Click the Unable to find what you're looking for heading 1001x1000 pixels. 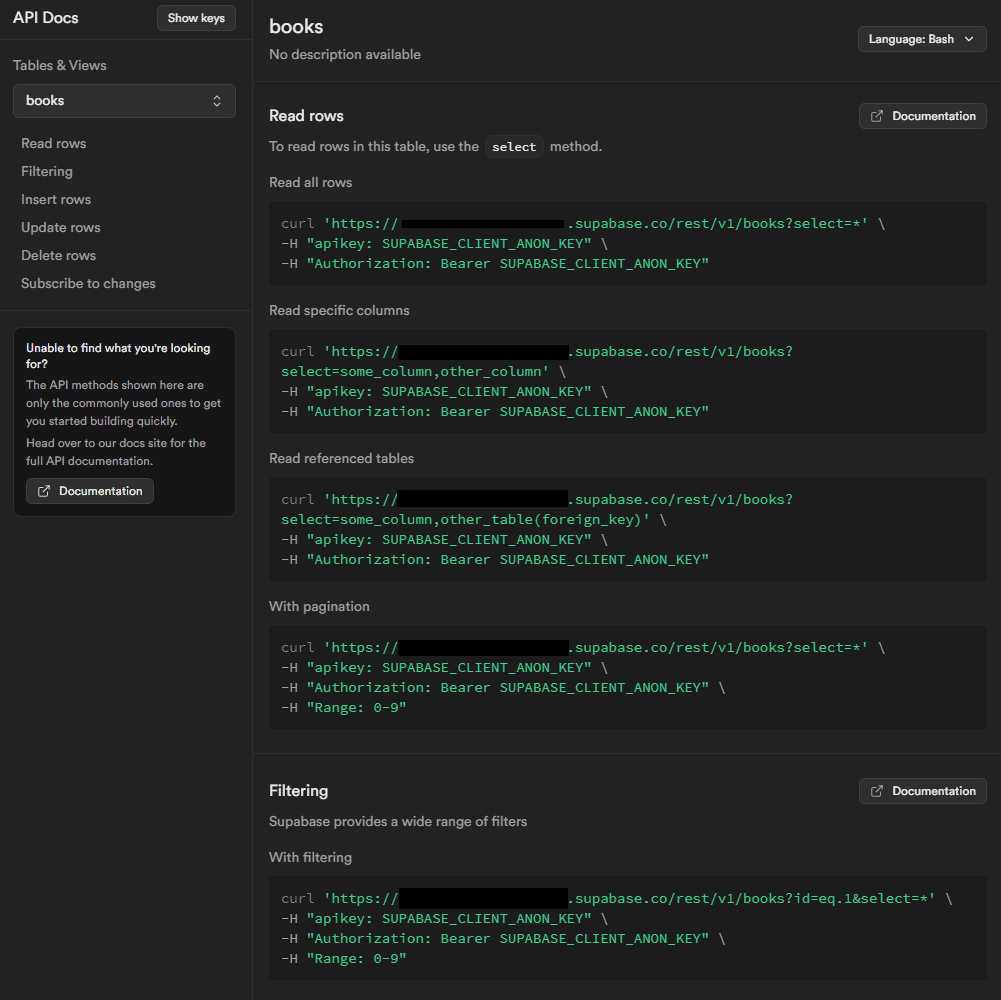point(118,356)
